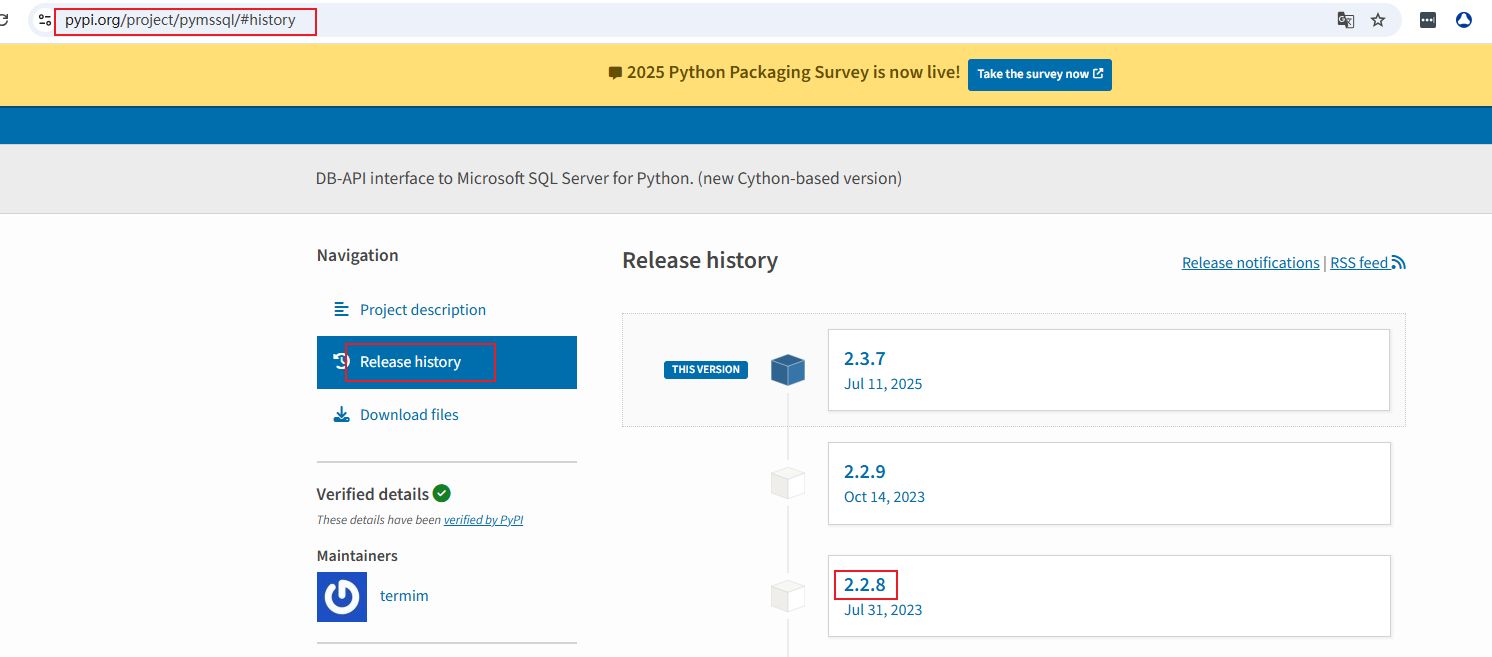Open the Release notifications link
Screen dimensions: 1492x657
(x=1250, y=263)
